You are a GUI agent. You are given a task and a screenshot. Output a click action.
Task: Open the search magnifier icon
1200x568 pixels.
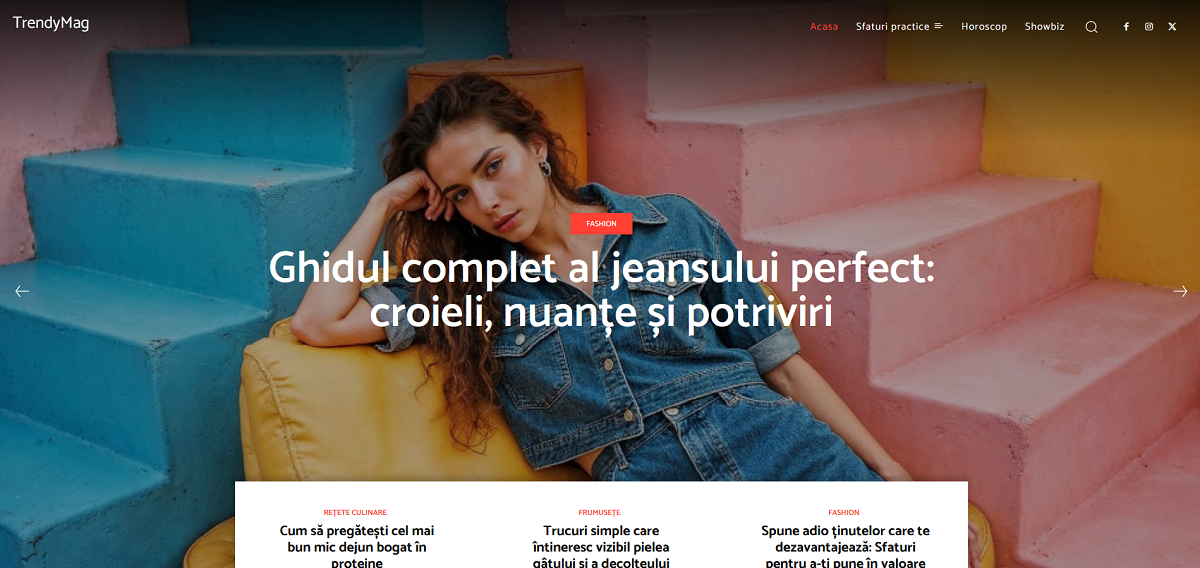[x=1091, y=27]
